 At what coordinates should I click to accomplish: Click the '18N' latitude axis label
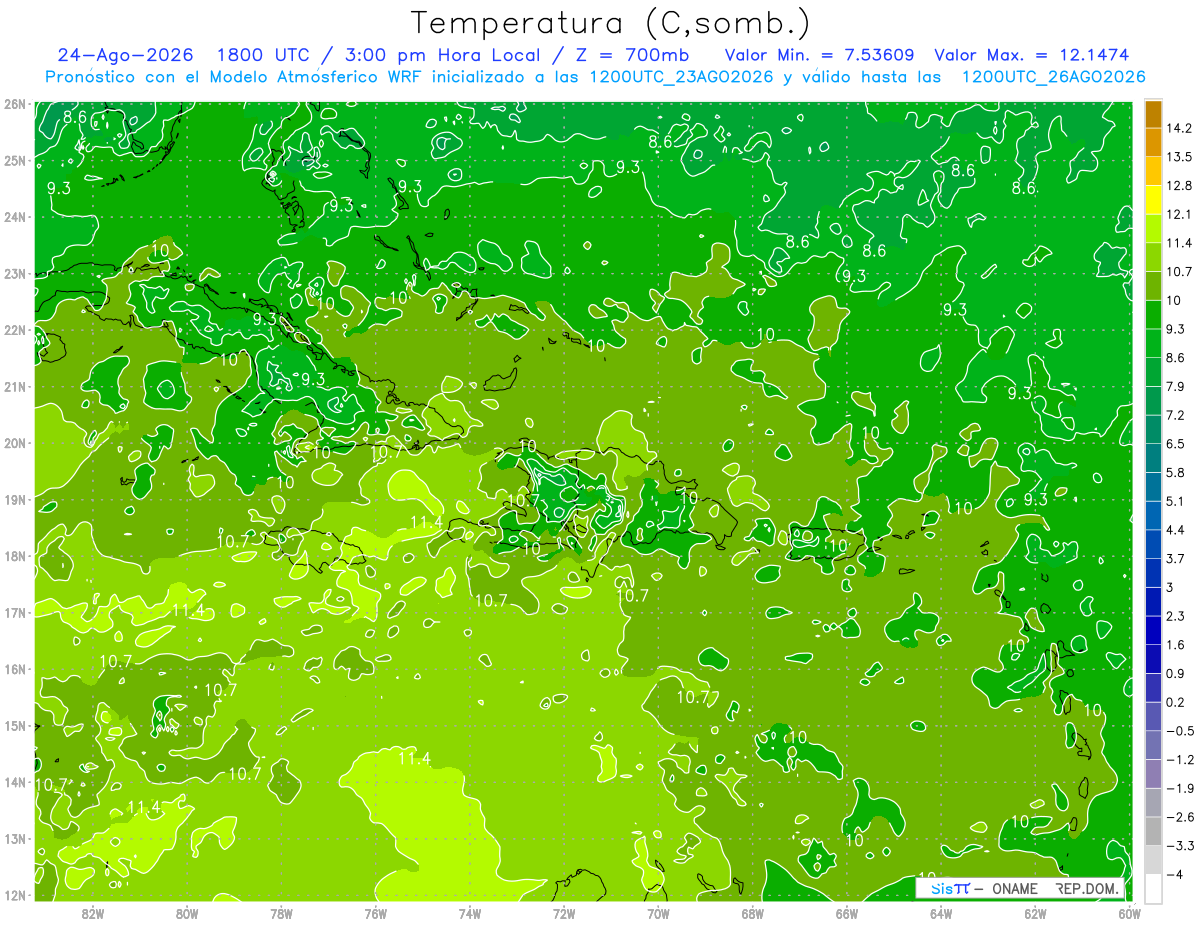coord(14,556)
